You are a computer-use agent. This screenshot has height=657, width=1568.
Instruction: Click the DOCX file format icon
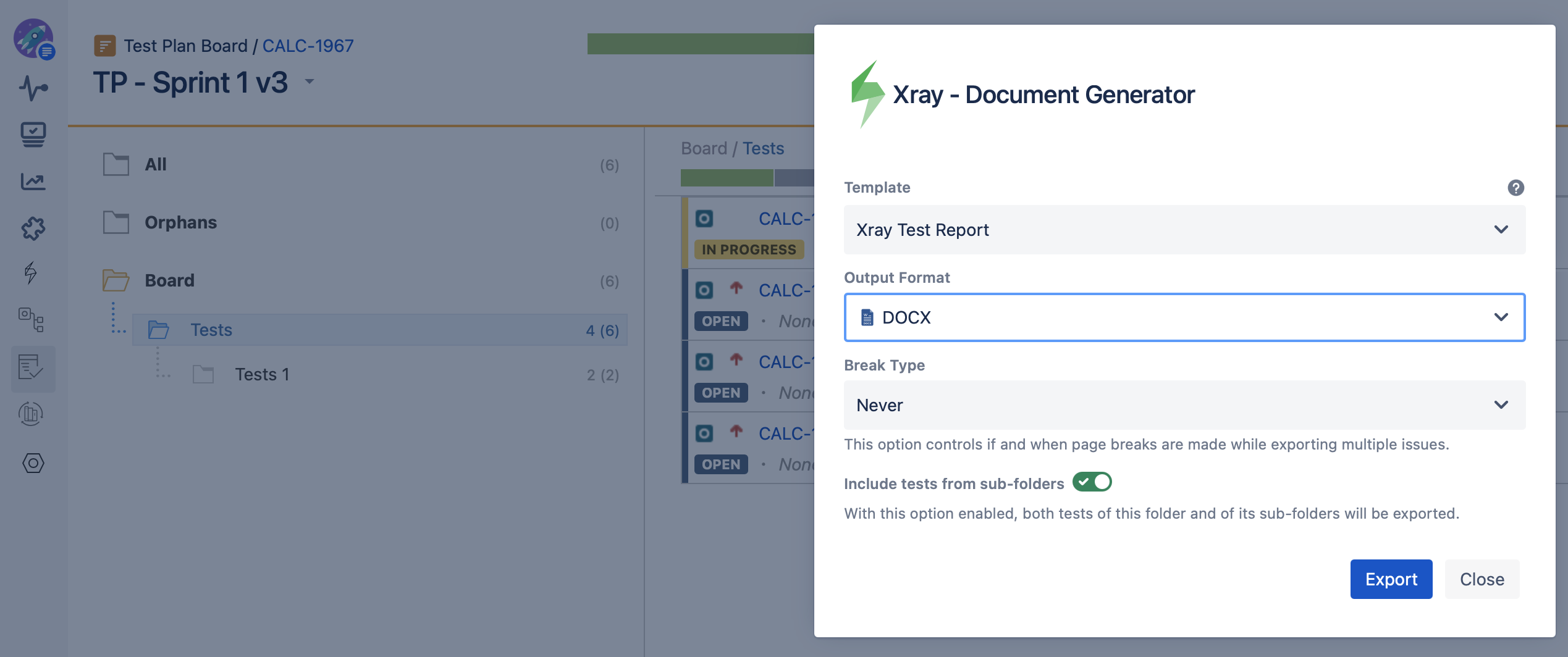click(x=867, y=317)
